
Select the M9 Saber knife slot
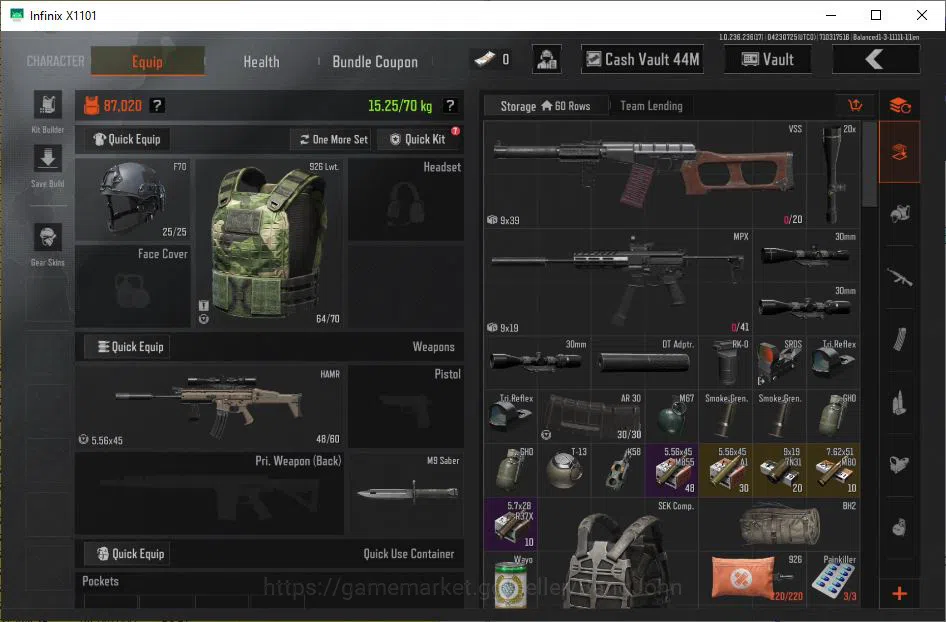(x=405, y=493)
